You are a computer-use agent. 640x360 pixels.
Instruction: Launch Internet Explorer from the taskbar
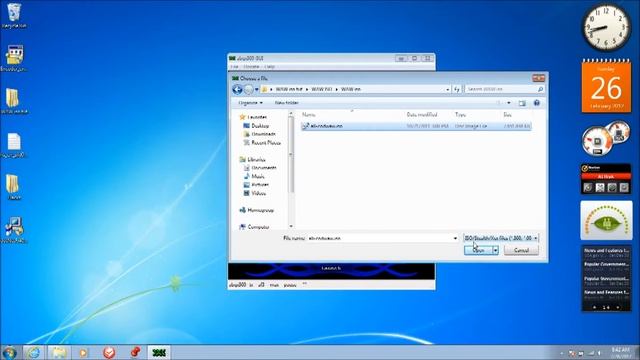pos(33,353)
